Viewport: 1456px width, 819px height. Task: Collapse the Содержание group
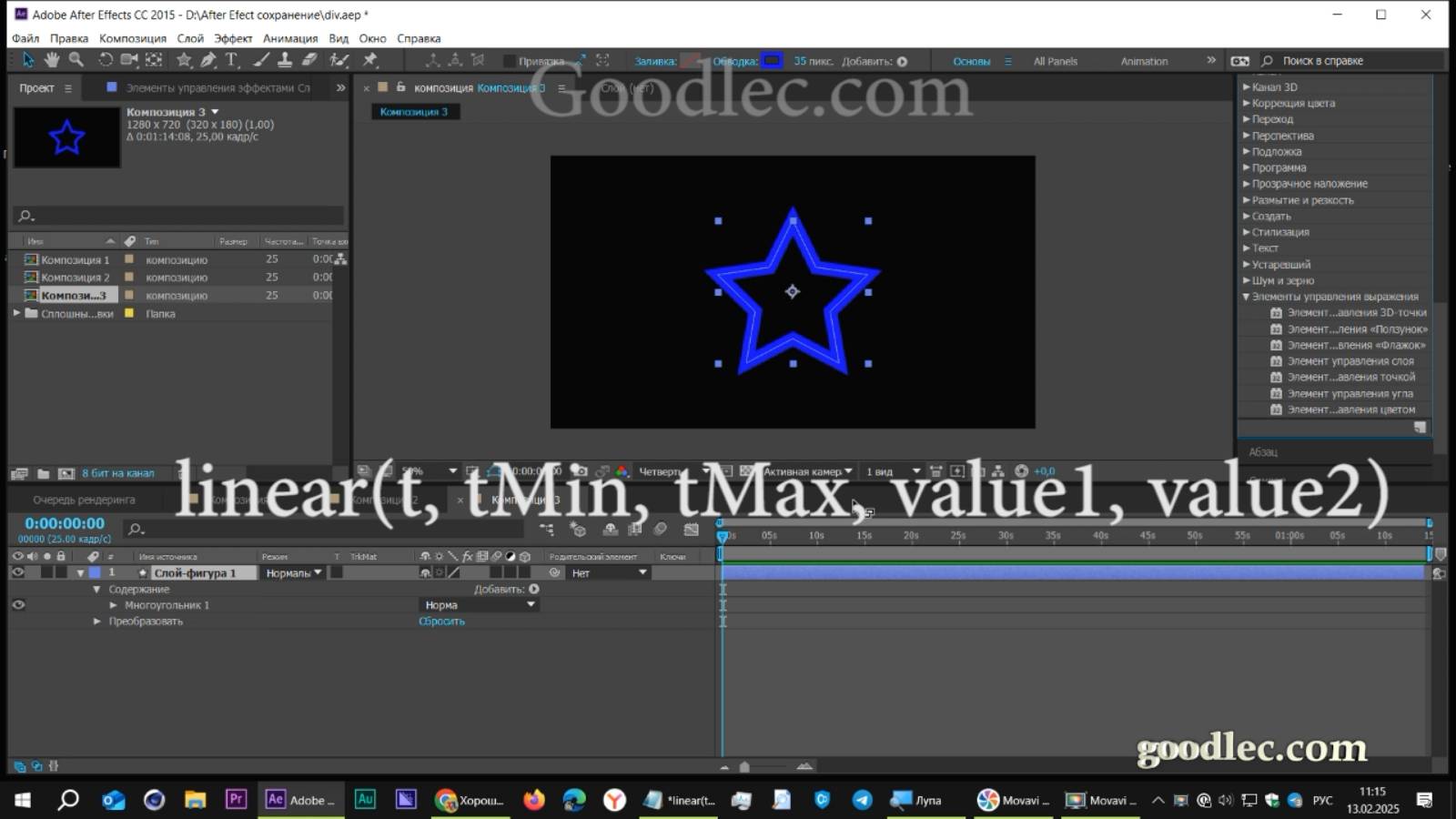tap(96, 589)
